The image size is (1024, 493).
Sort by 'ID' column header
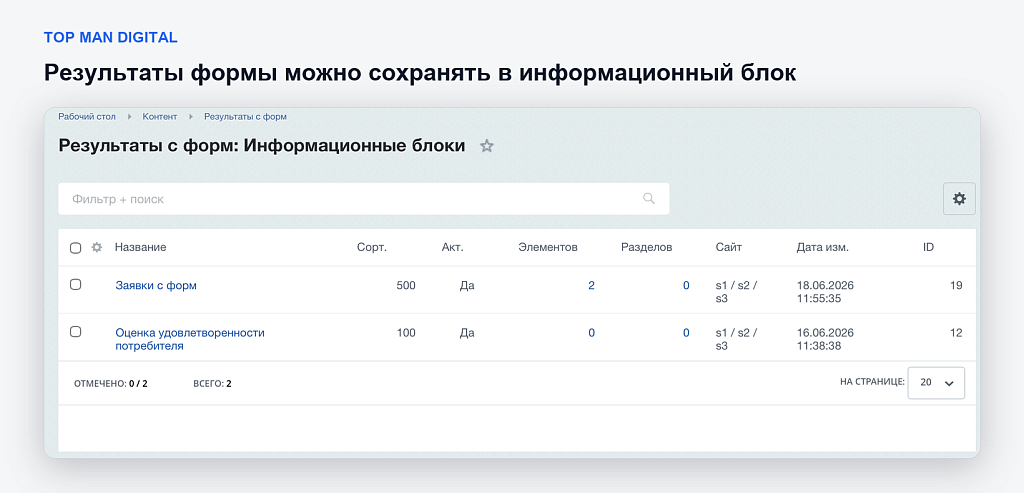pos(928,247)
